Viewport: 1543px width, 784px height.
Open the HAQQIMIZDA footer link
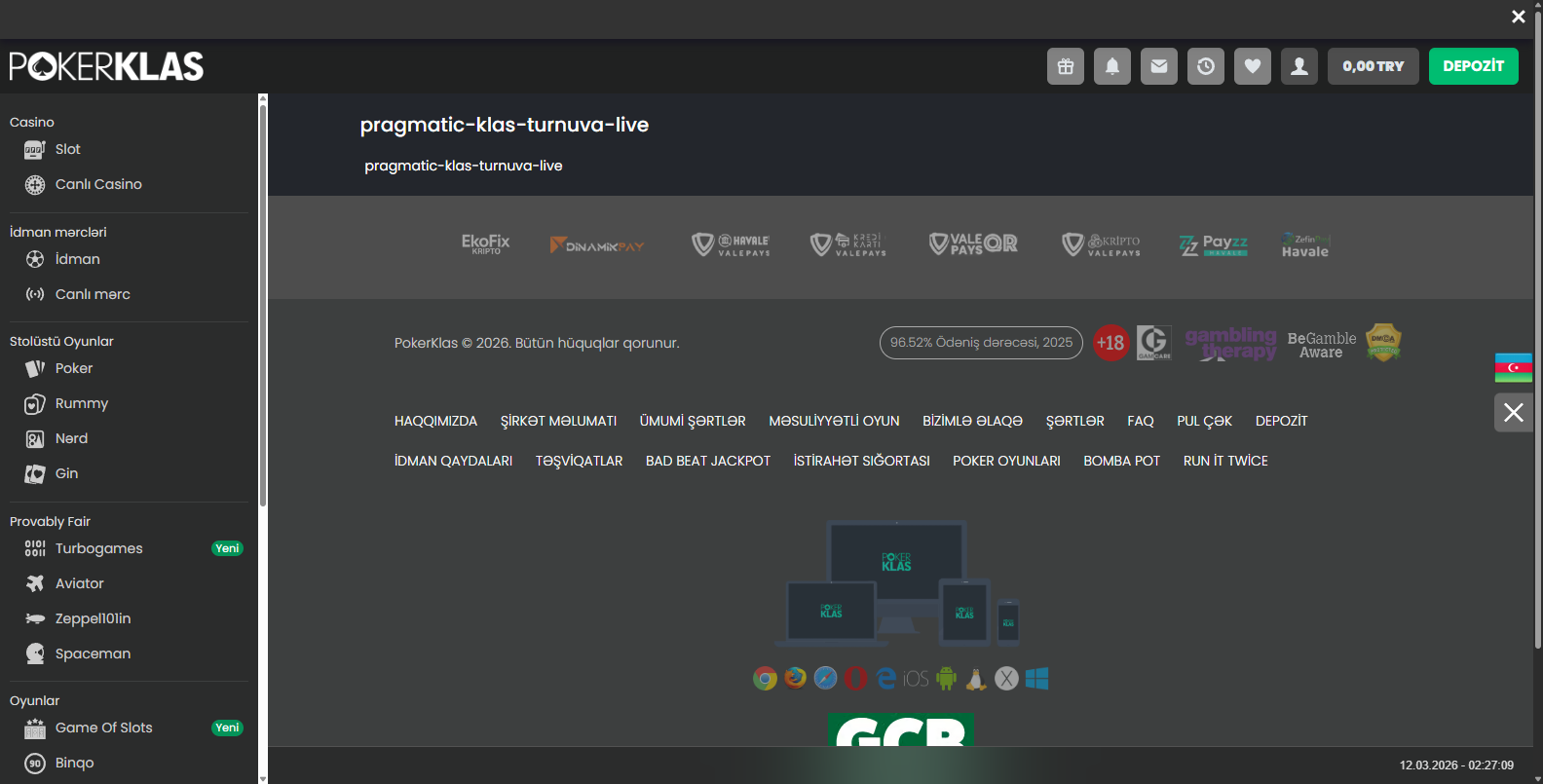[x=435, y=421]
